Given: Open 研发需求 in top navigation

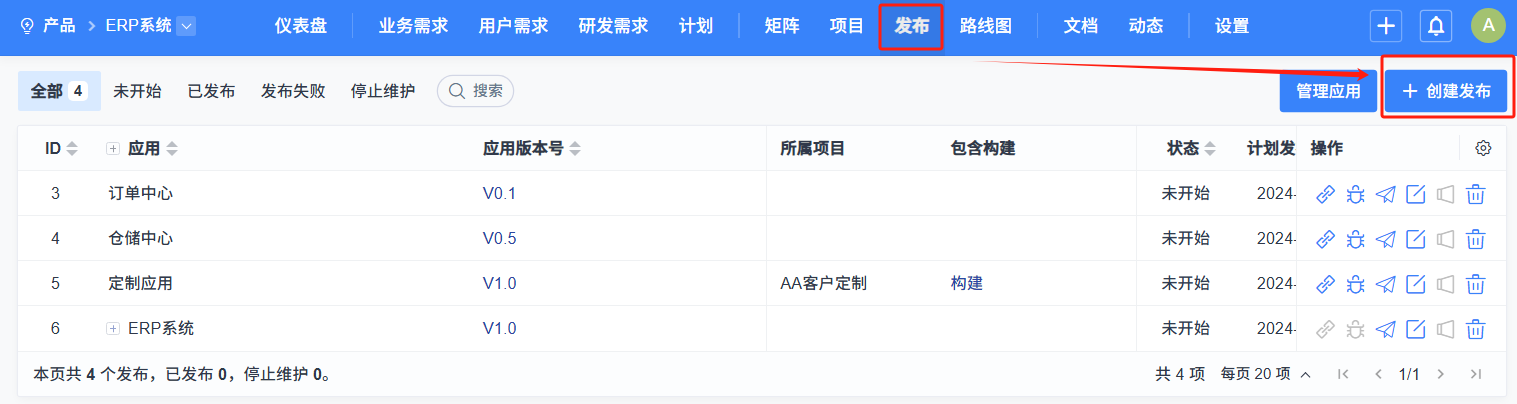Looking at the screenshot, I should click(x=614, y=27).
